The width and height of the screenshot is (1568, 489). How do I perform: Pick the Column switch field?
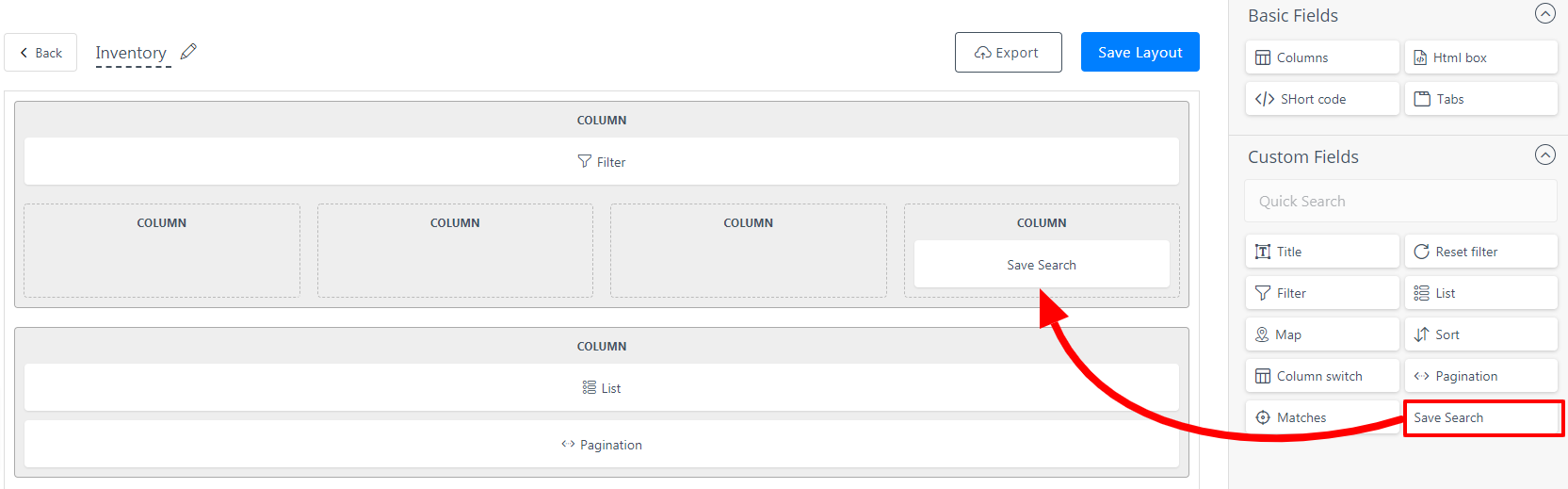(x=1321, y=376)
